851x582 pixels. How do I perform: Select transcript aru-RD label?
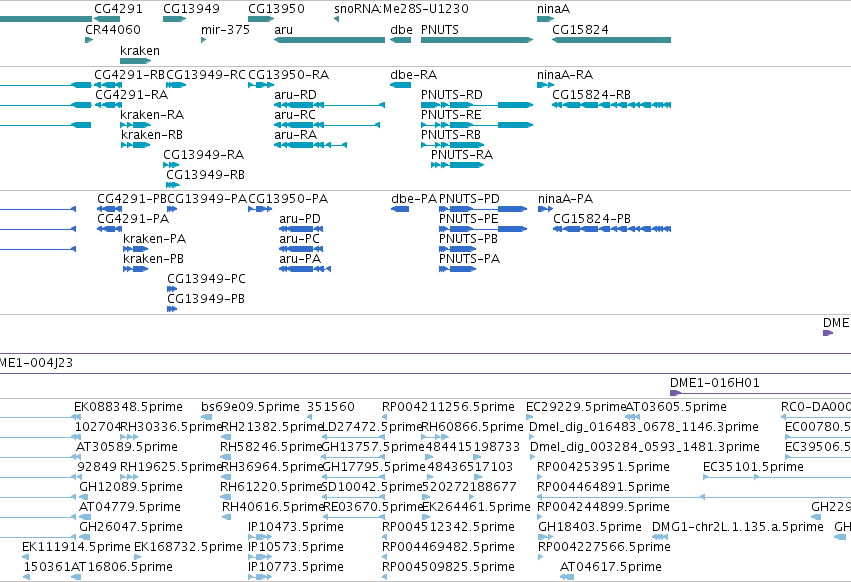tap(295, 94)
